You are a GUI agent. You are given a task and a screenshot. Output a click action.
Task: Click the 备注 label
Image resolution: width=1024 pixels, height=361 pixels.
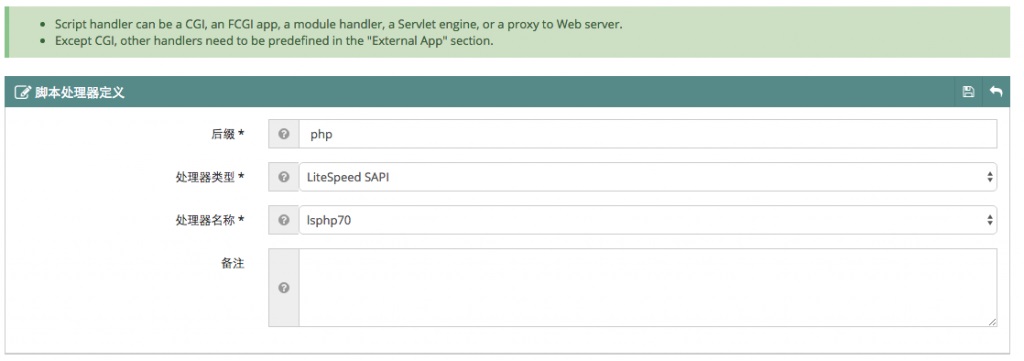[232, 263]
